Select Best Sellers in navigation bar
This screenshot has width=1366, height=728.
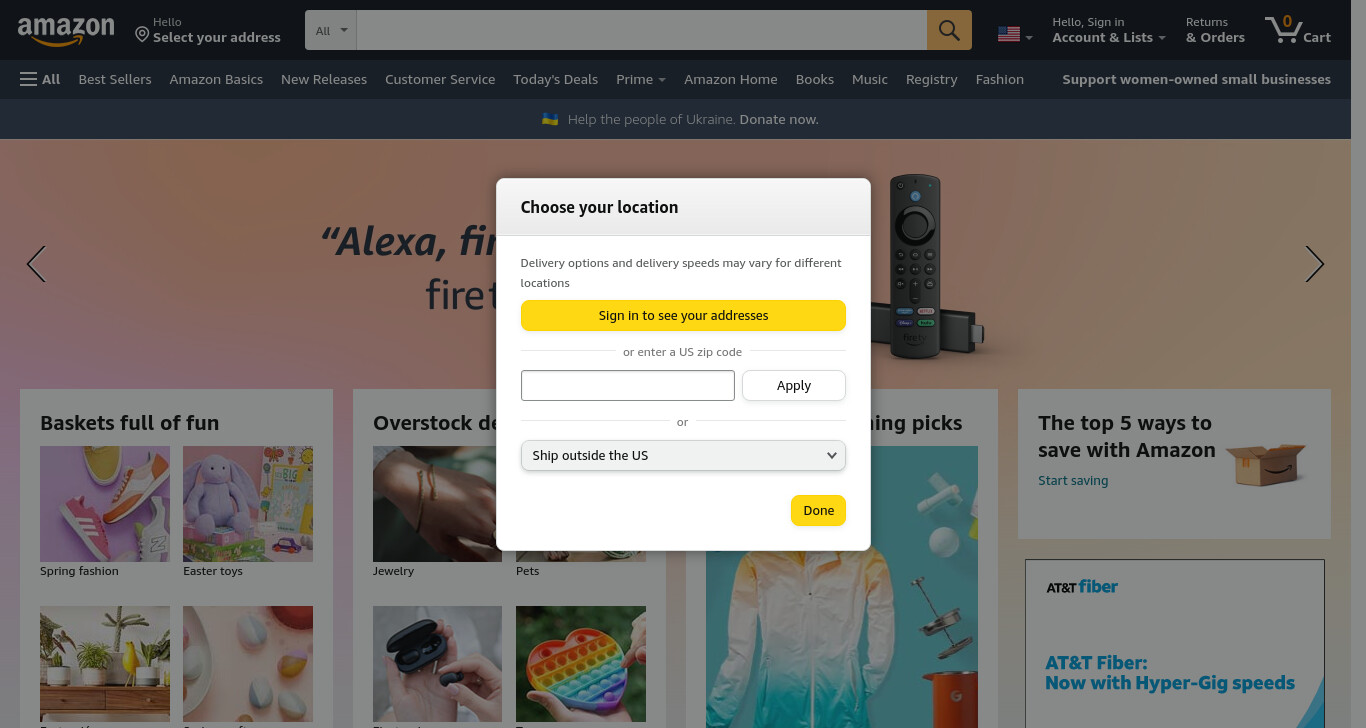point(115,79)
